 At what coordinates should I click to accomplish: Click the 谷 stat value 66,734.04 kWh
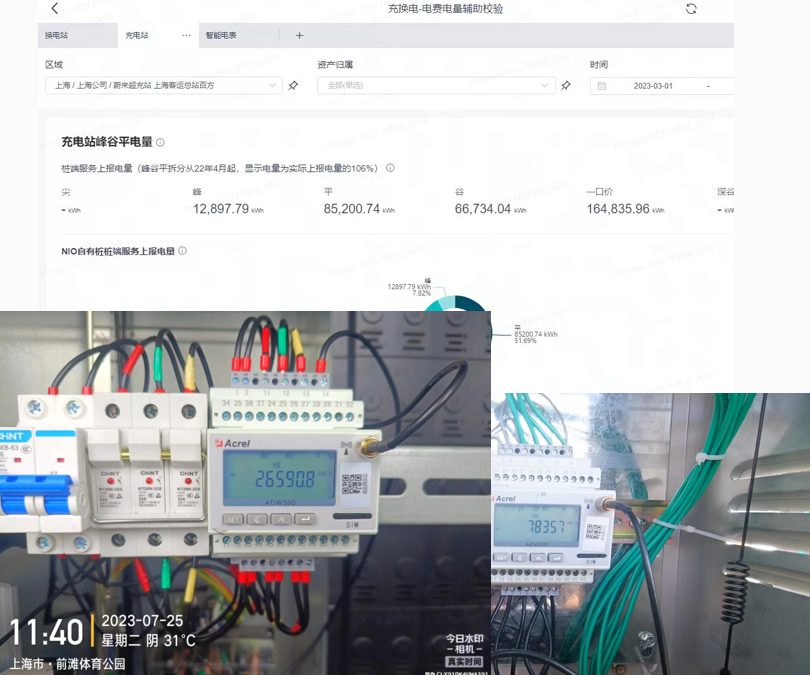coord(490,209)
